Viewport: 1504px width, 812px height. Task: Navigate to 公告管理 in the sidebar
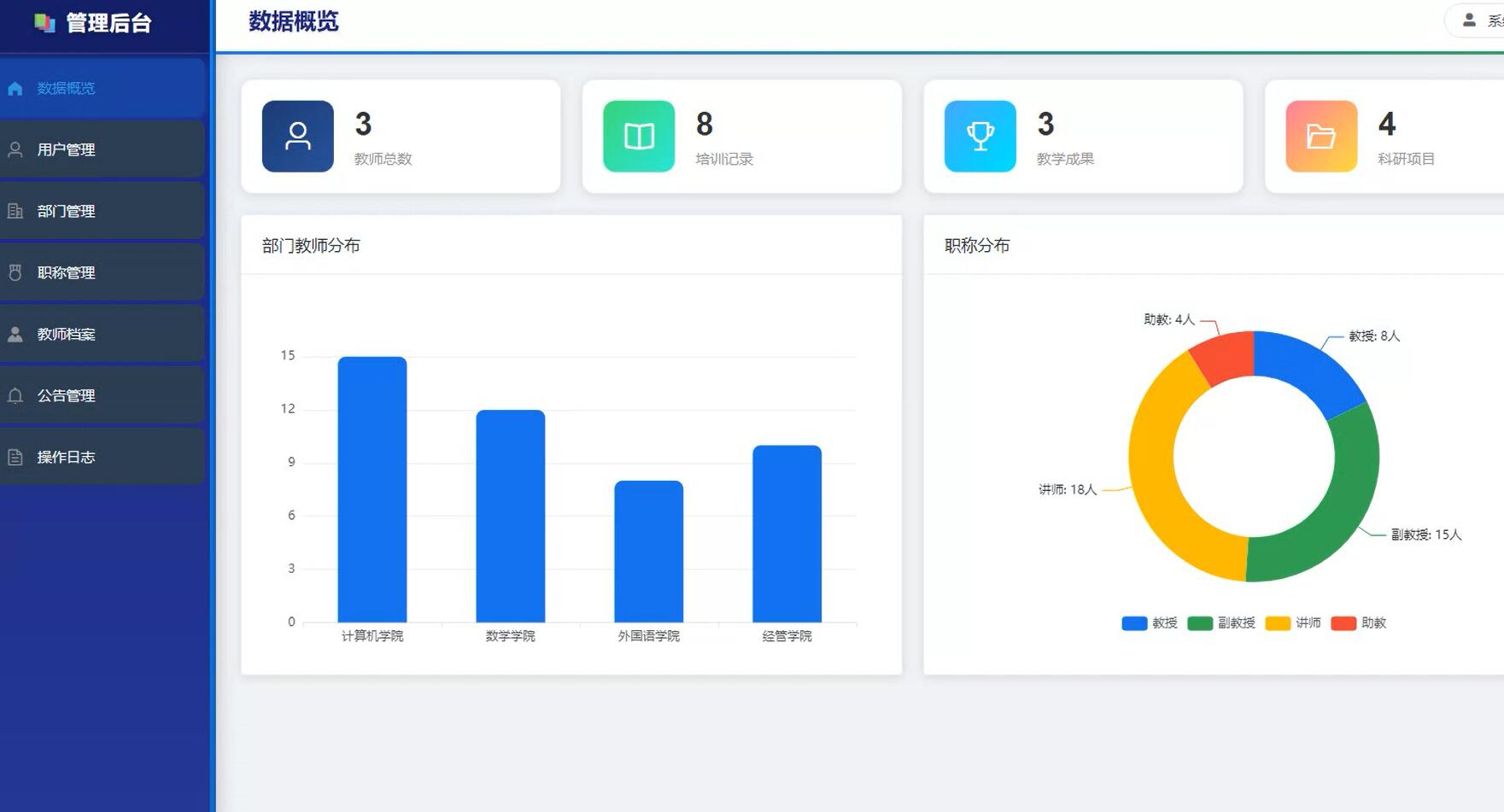pos(102,395)
